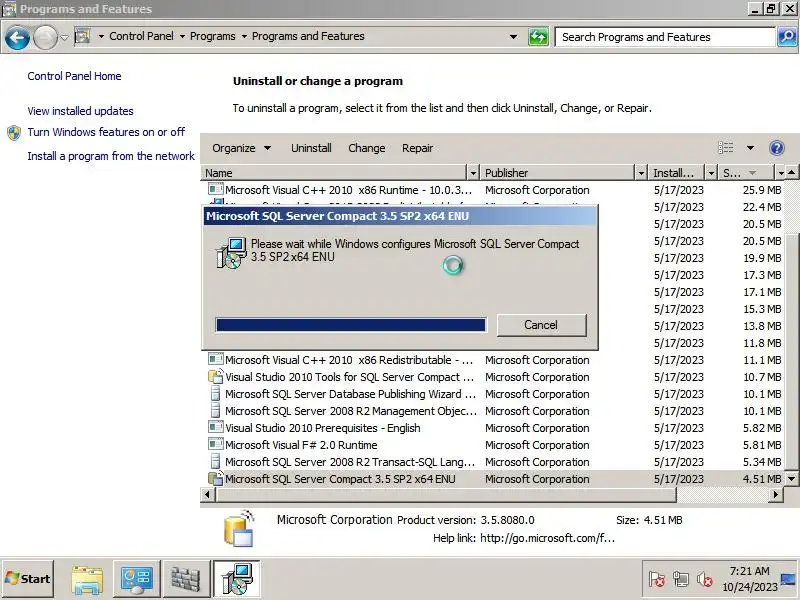The width and height of the screenshot is (800, 600).
Task: Click the Change toolbar button
Action: point(366,148)
